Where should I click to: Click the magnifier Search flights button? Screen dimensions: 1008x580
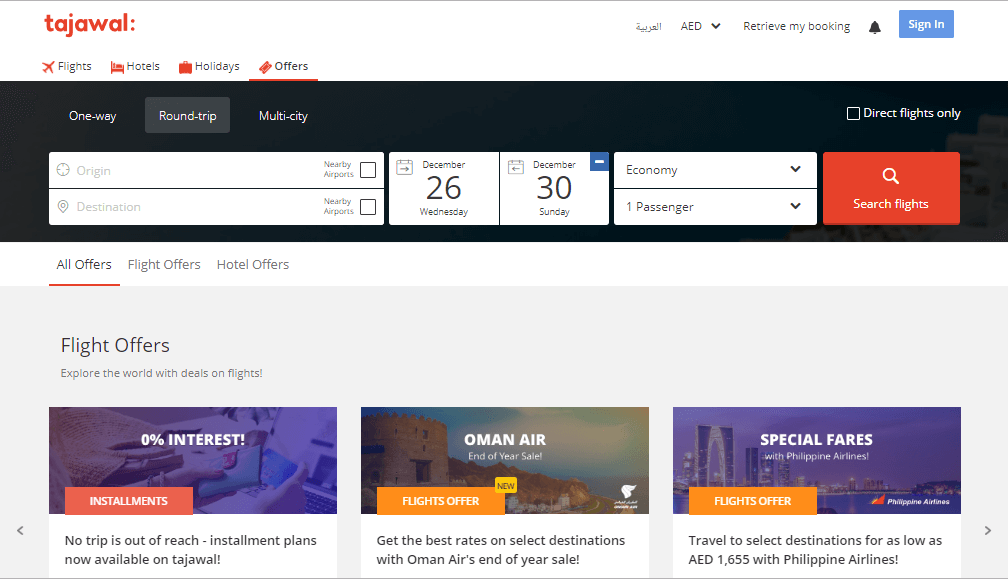coord(890,188)
